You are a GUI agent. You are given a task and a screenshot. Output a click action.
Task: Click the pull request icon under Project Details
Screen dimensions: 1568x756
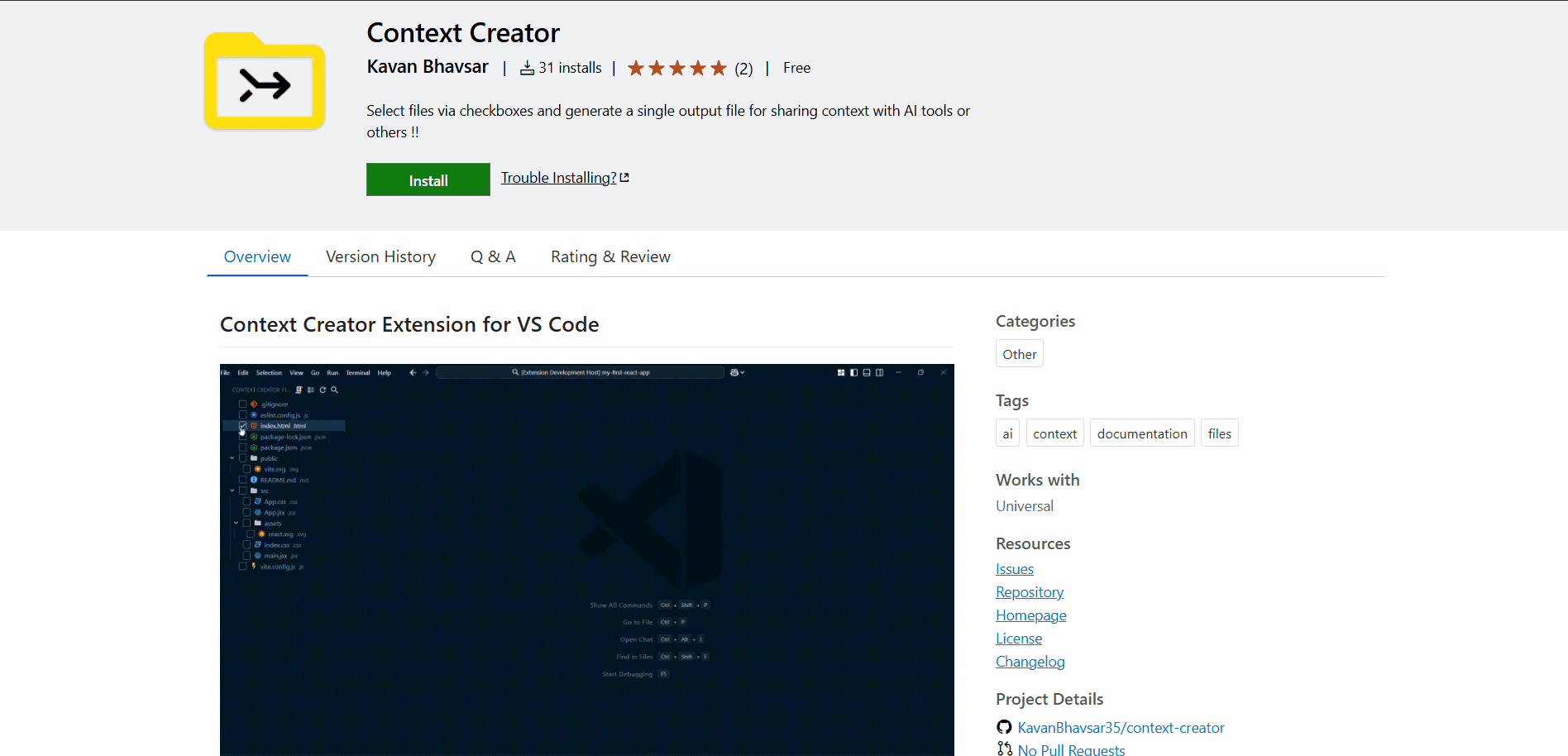(x=1004, y=749)
